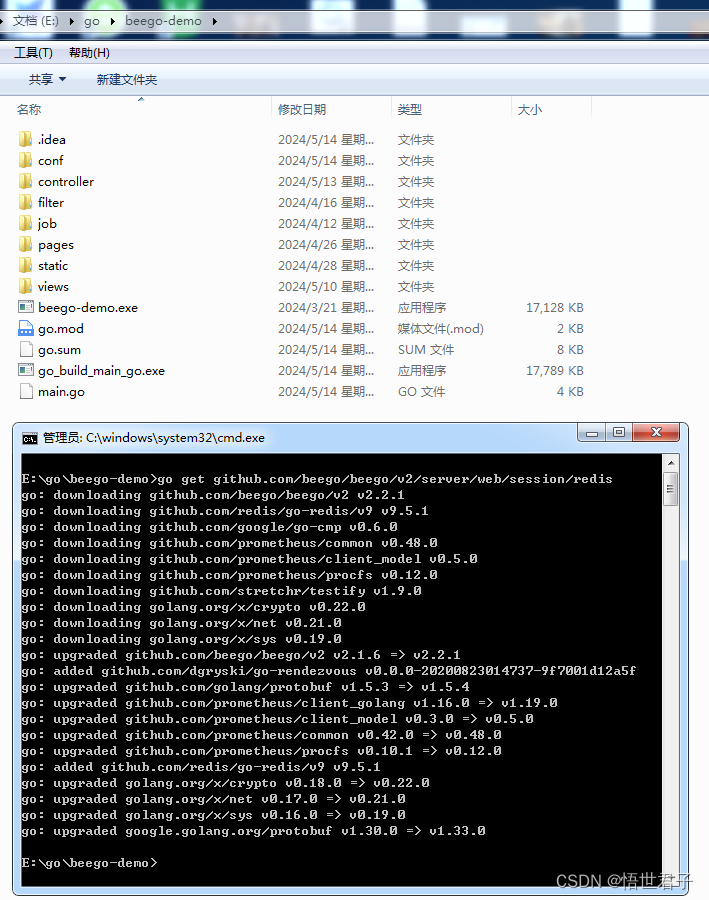Select the filter folder icon
This screenshot has width=709, height=900.
tap(25, 203)
